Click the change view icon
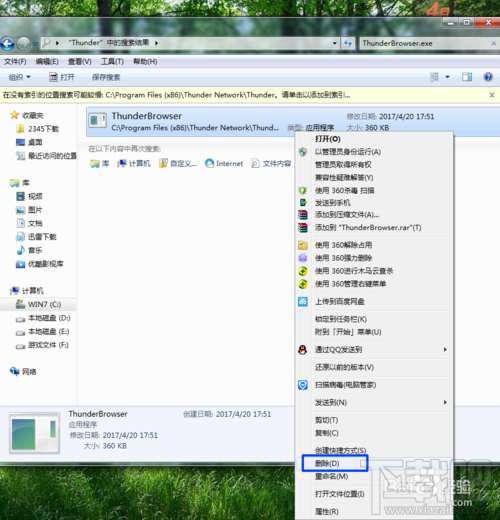Viewport: 500px width, 520px height. (434, 77)
